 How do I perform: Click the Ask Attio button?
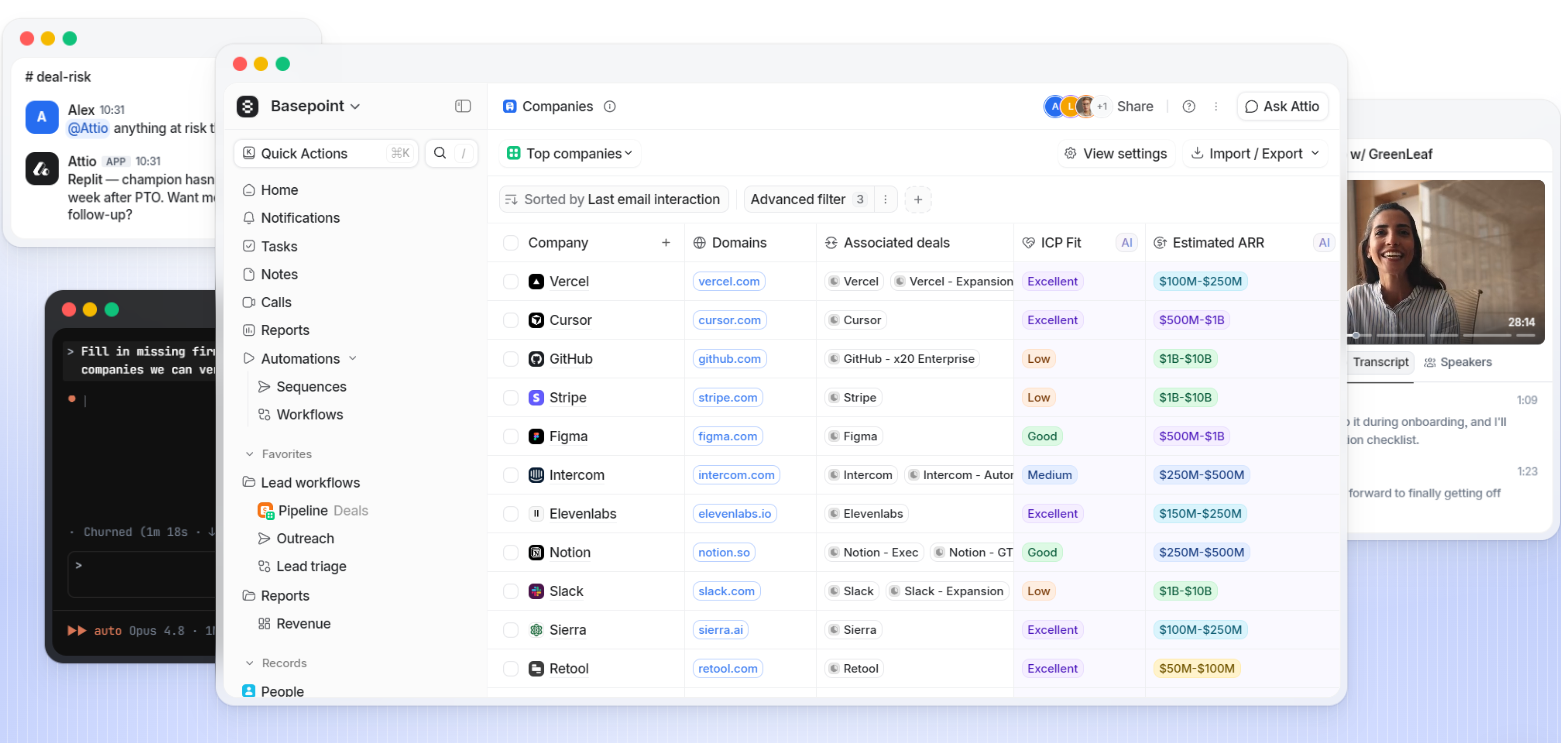pyautogui.click(x=1282, y=106)
